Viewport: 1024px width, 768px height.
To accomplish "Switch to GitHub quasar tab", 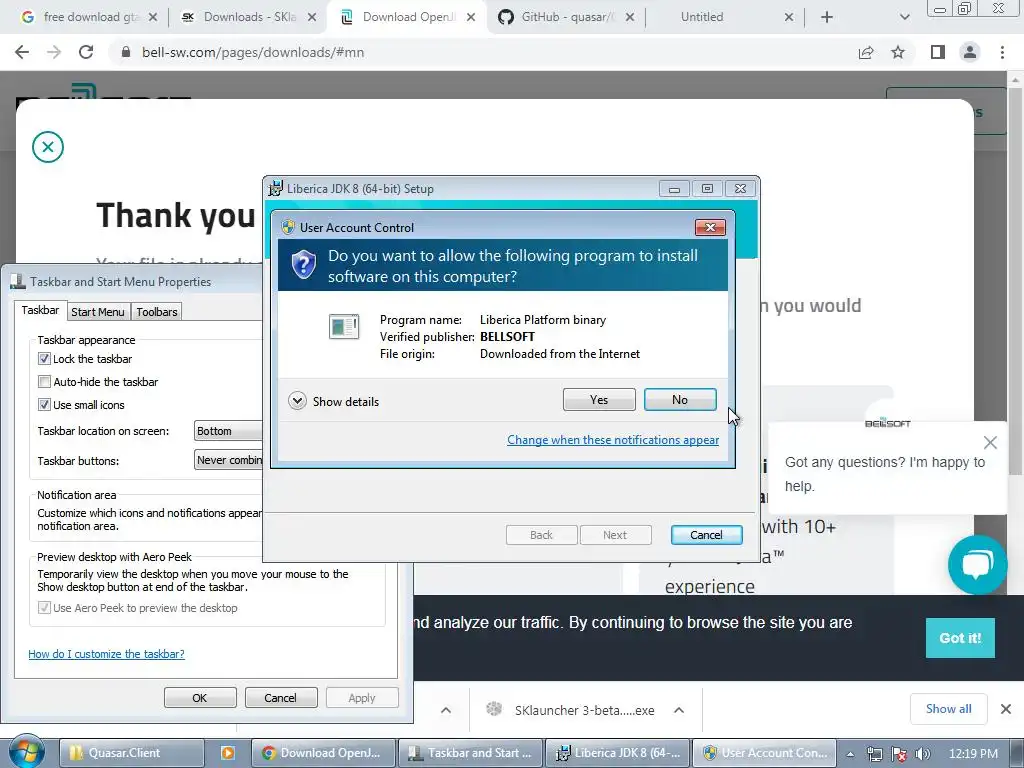I will (567, 17).
